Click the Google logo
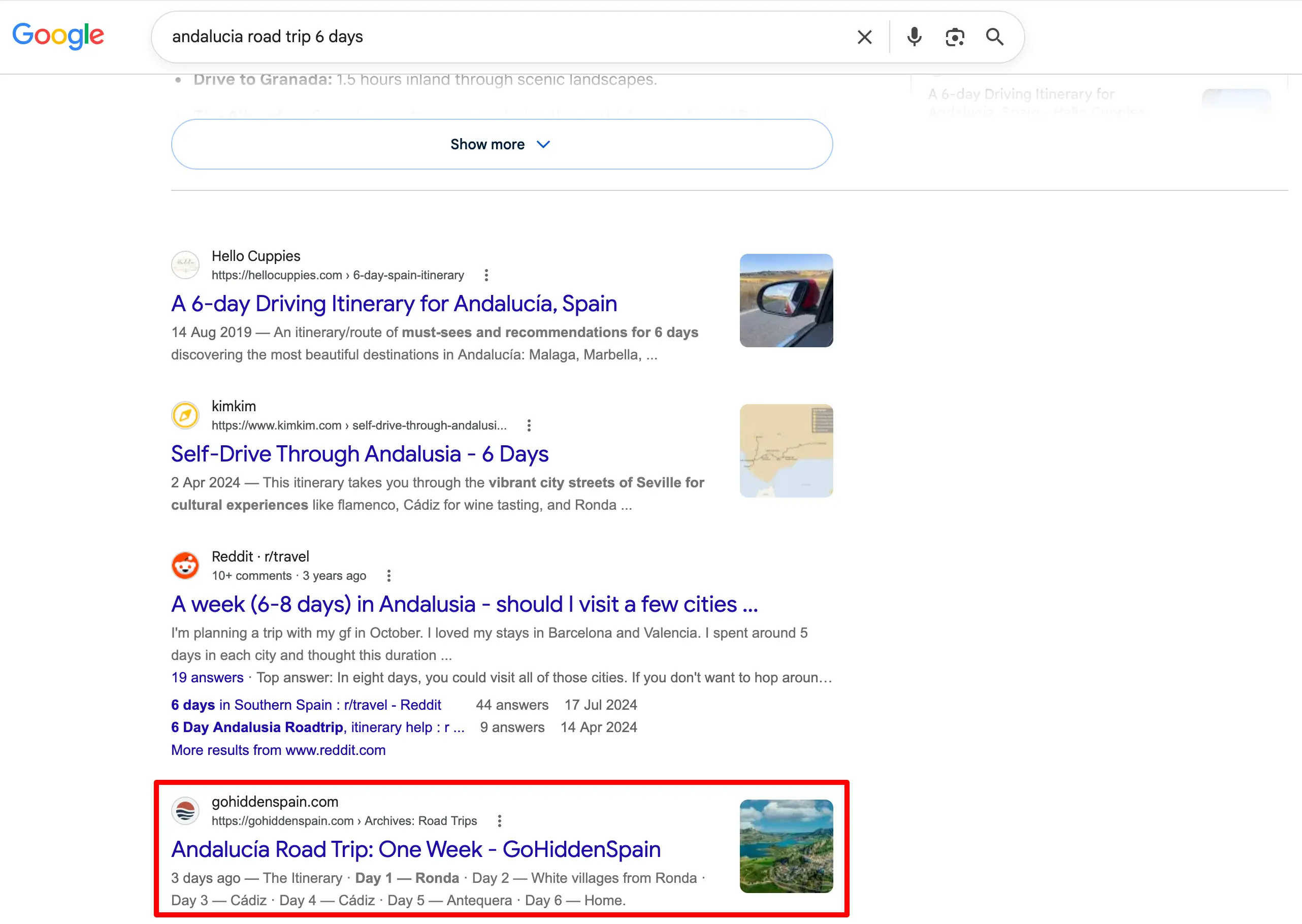Viewport: 1302px width, 924px height. pos(58,36)
